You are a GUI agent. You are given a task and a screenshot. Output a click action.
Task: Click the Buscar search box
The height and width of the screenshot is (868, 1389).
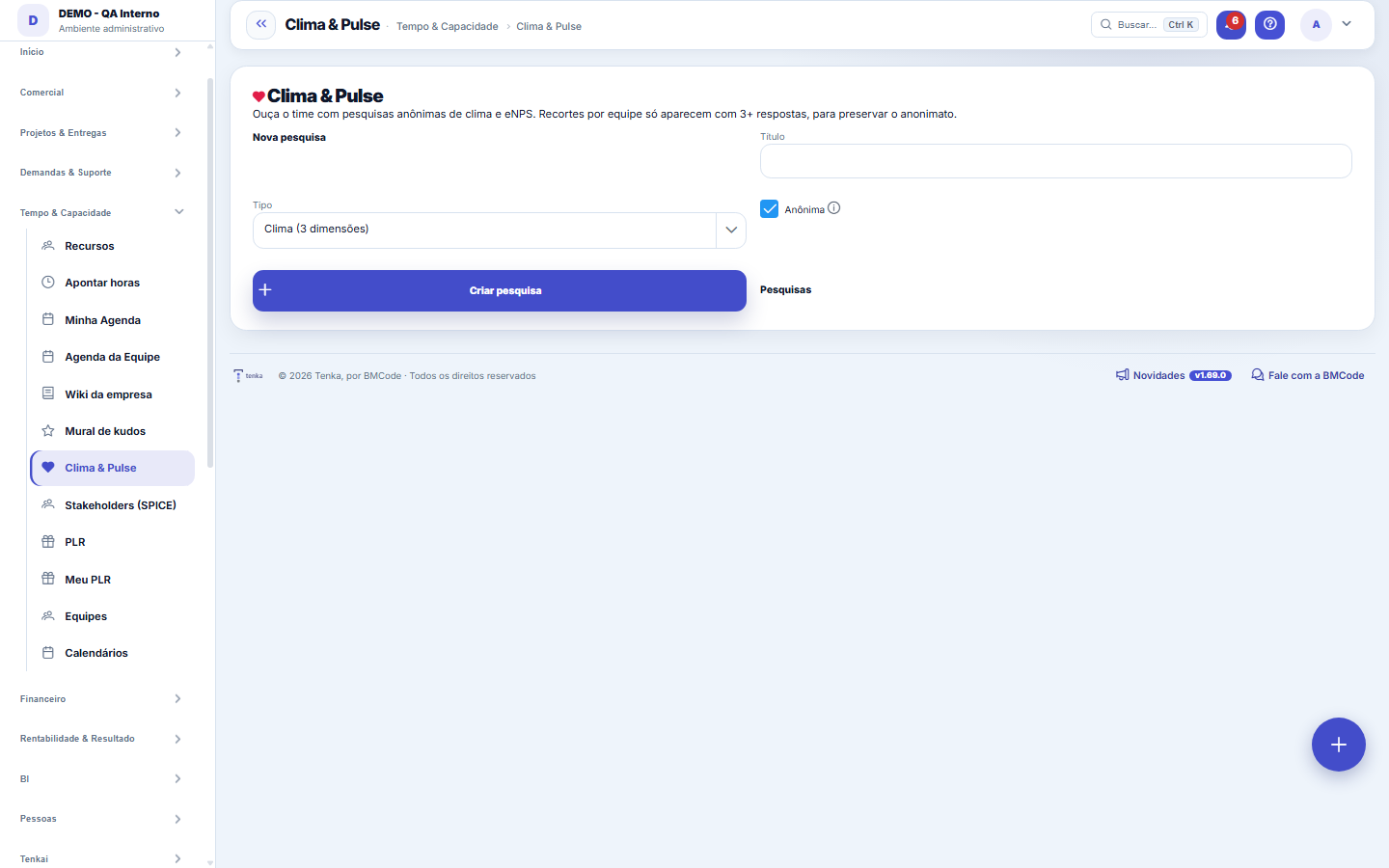[x=1149, y=24]
